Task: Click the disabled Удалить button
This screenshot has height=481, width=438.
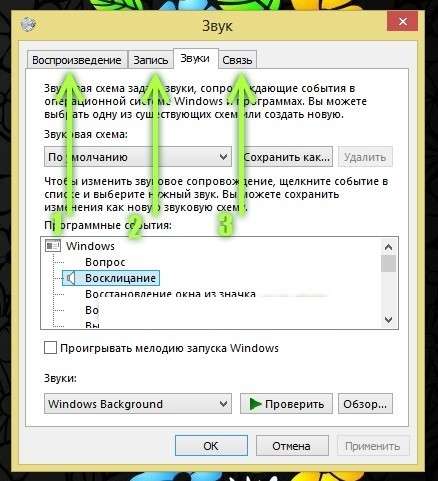Action: [x=365, y=157]
